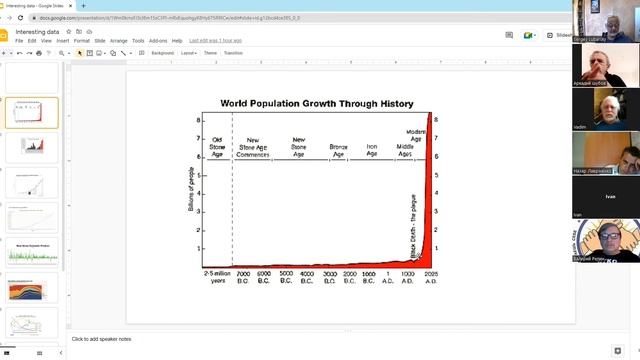Open the Slide menu
Screen dimensions: 640x360
point(100,41)
